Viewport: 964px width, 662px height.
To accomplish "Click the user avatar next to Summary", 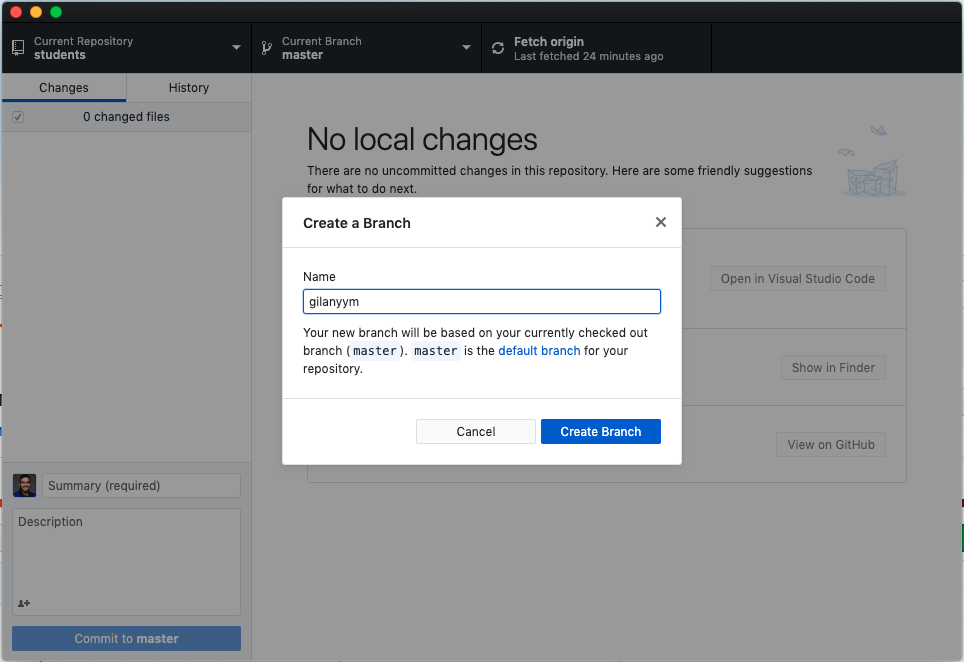I will coord(23,485).
